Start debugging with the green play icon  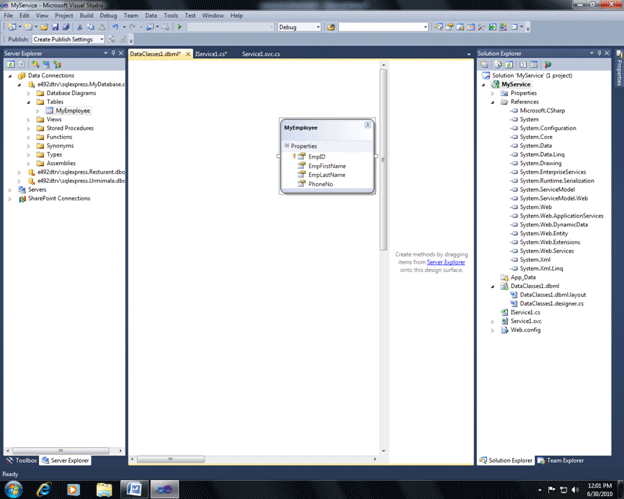[x=179, y=27]
